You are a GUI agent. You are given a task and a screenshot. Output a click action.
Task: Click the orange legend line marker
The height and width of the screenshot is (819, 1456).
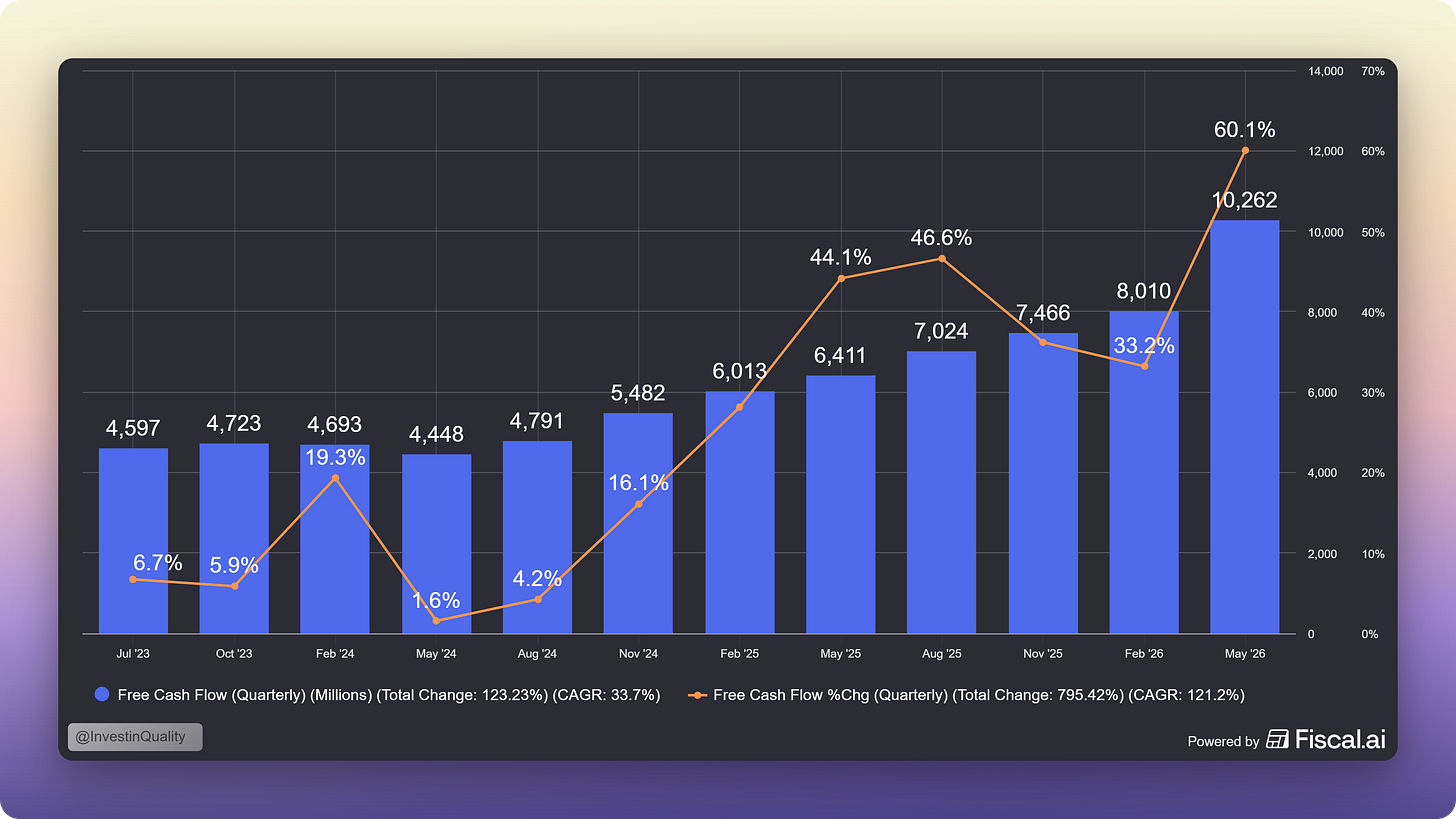pyautogui.click(x=698, y=694)
